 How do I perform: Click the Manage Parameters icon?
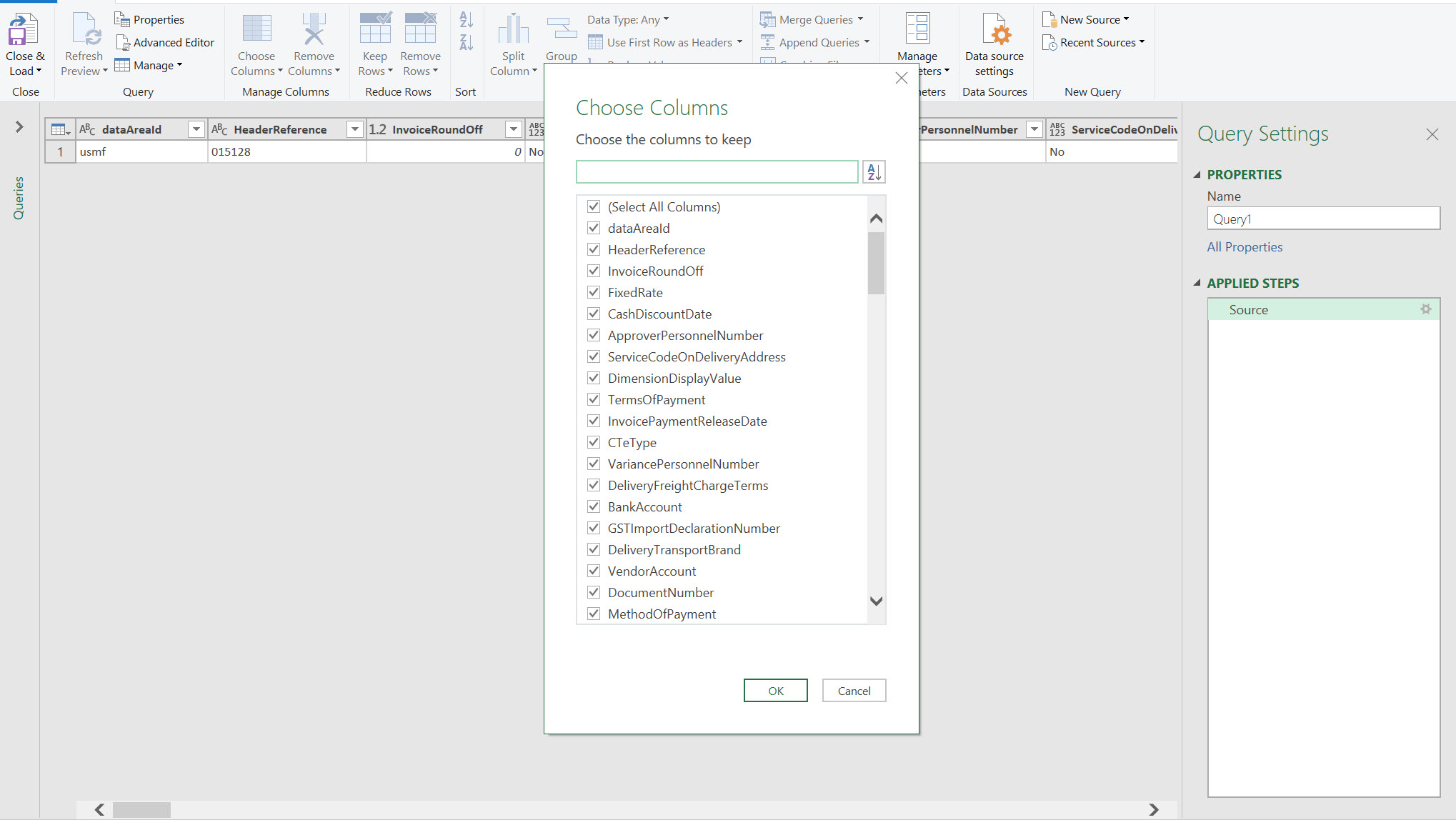(917, 29)
